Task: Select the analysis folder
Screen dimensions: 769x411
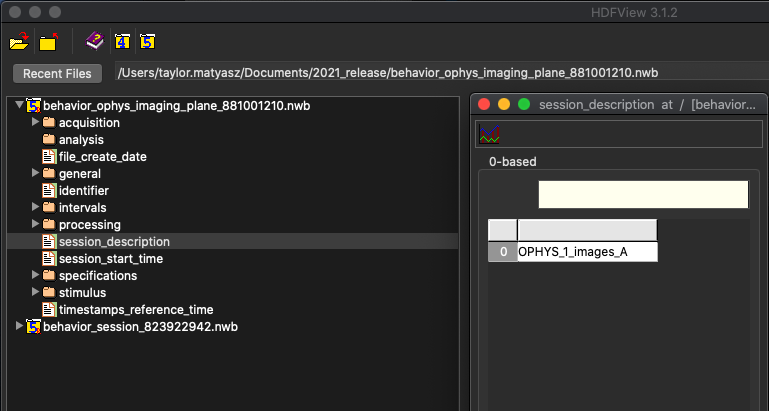Action: tap(81, 140)
